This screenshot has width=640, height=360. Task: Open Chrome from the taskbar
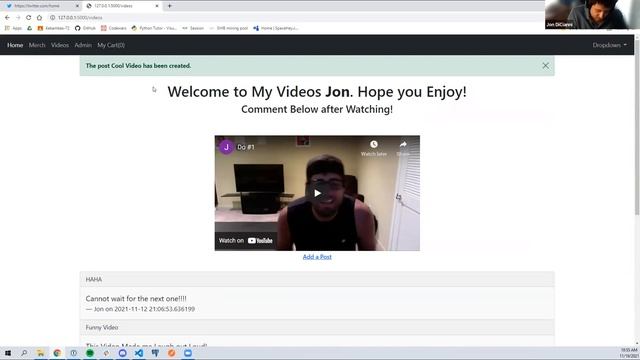click(x=57, y=353)
